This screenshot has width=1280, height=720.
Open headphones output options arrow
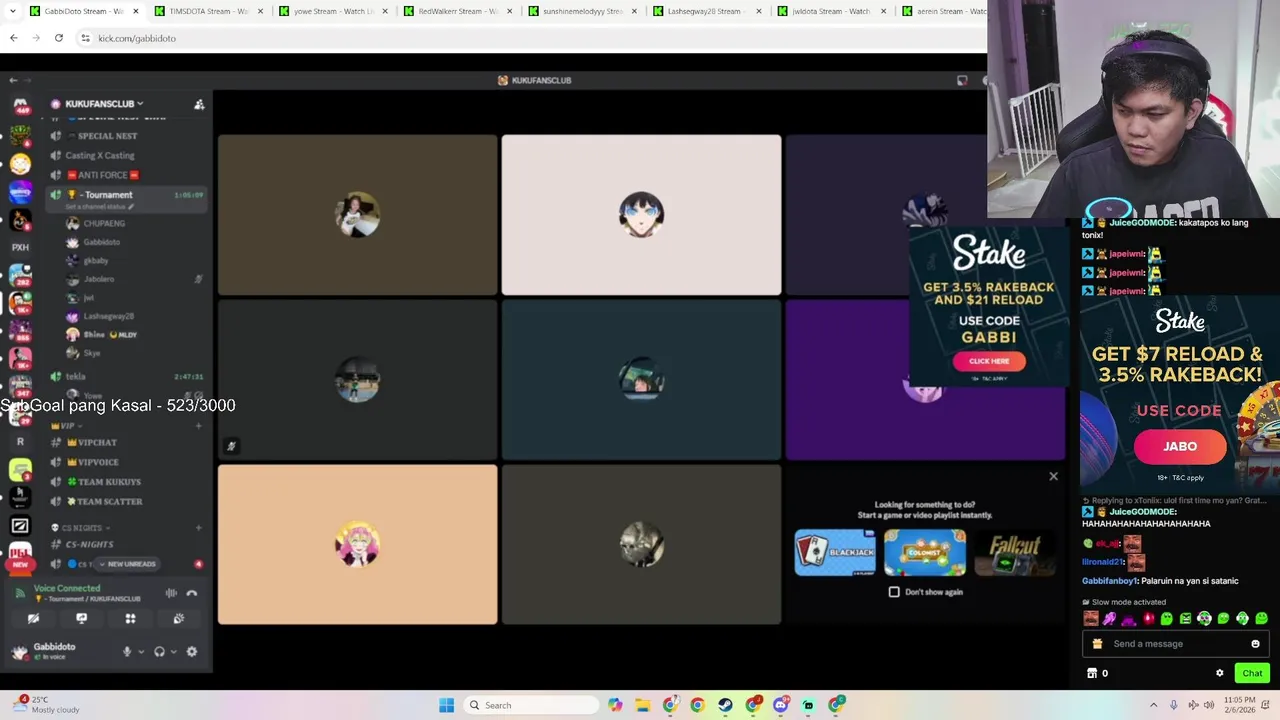tap(173, 652)
